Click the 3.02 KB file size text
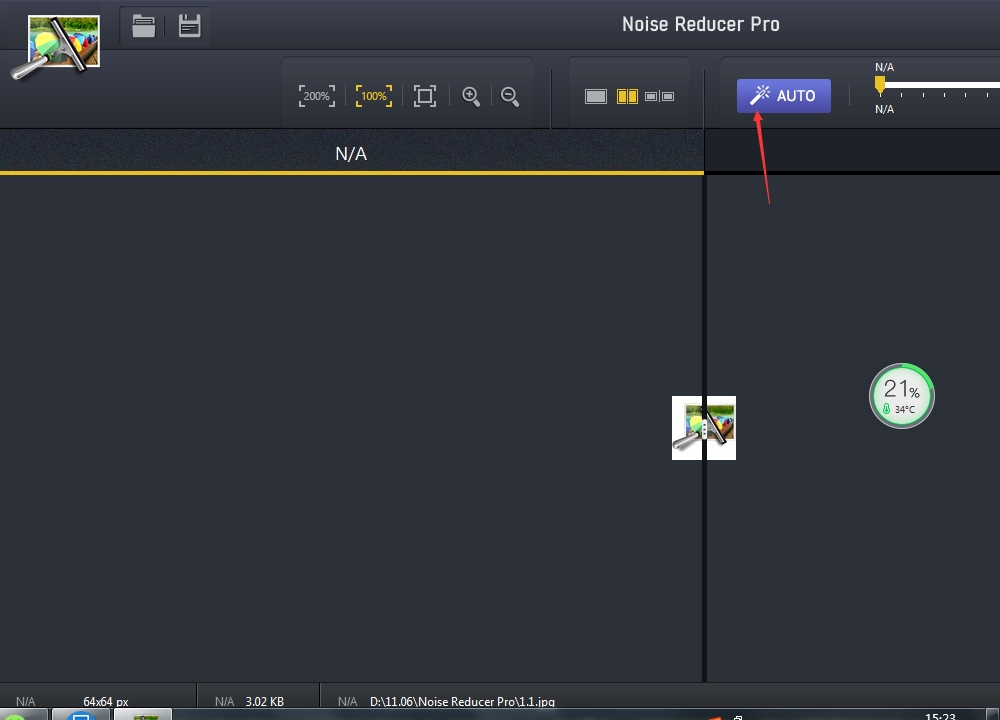 [x=265, y=702]
